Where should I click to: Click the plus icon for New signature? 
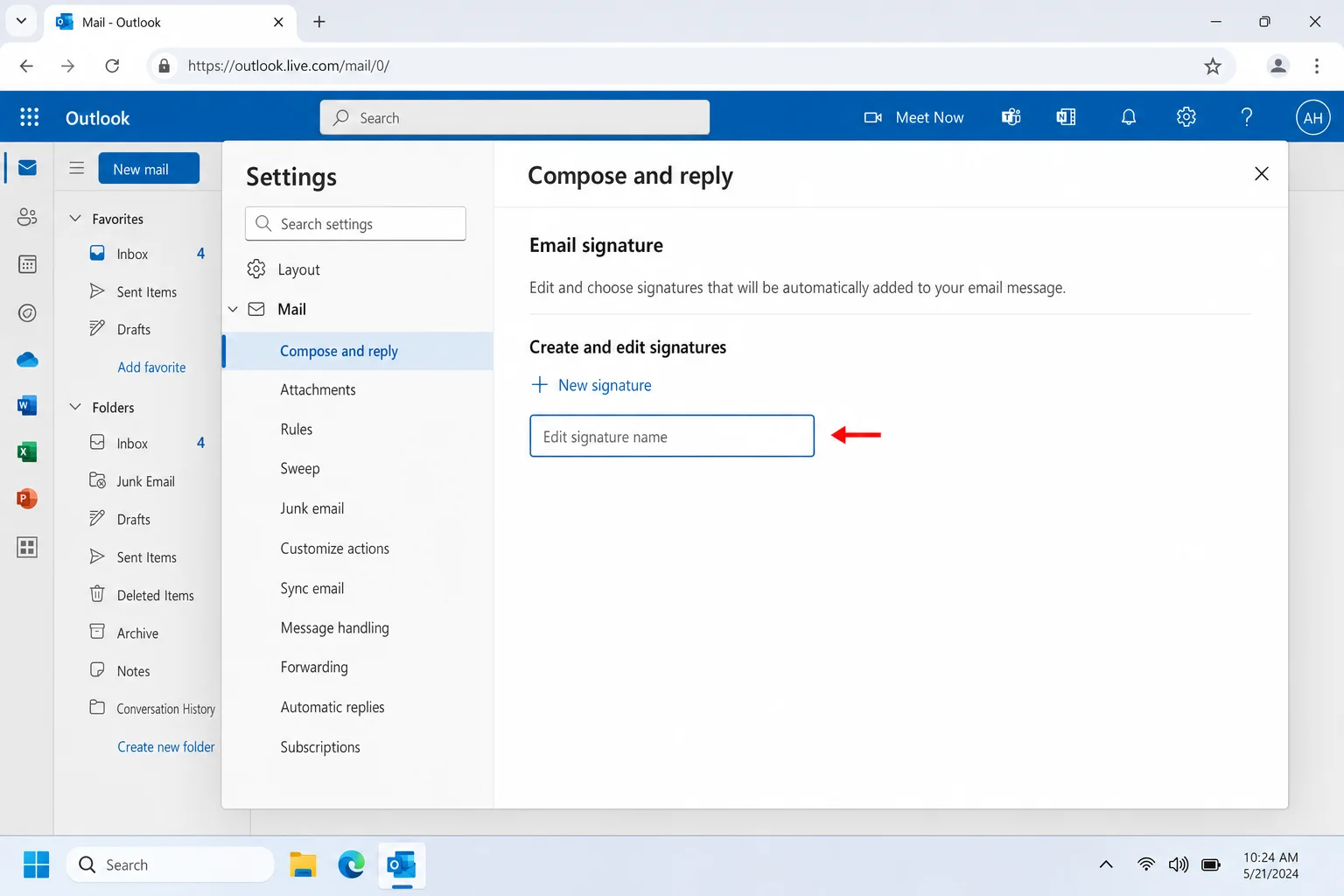point(540,385)
